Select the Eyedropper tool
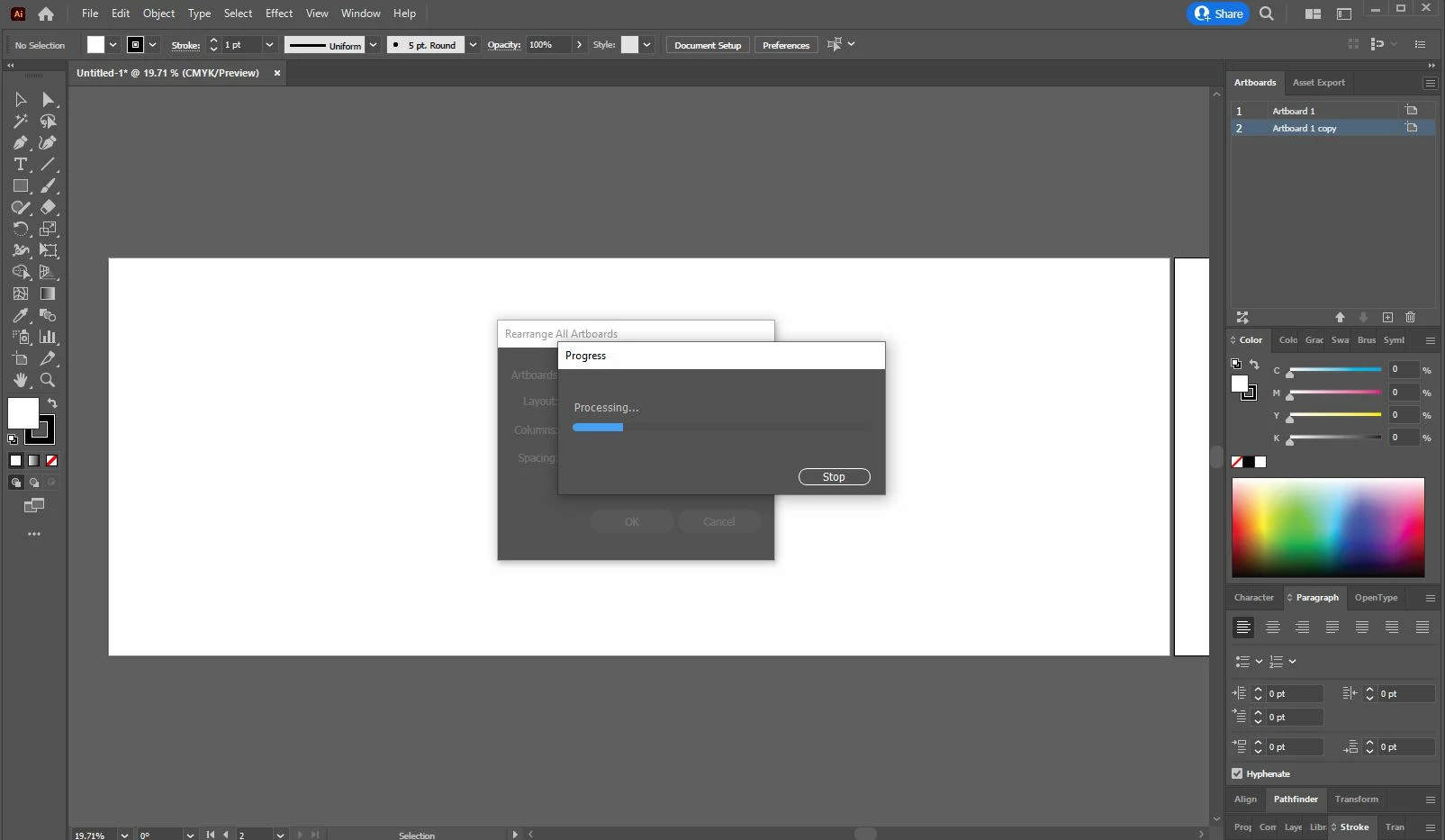Image resolution: width=1445 pixels, height=840 pixels. (20, 316)
